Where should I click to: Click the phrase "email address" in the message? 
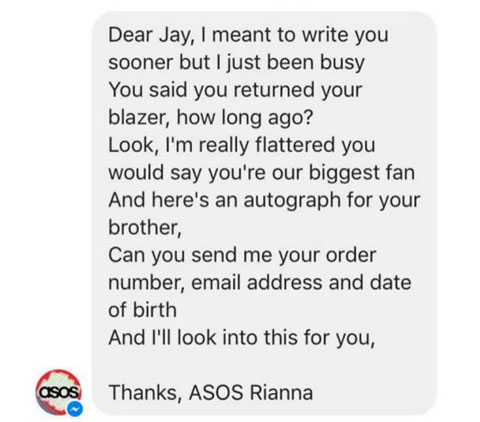coord(257,282)
